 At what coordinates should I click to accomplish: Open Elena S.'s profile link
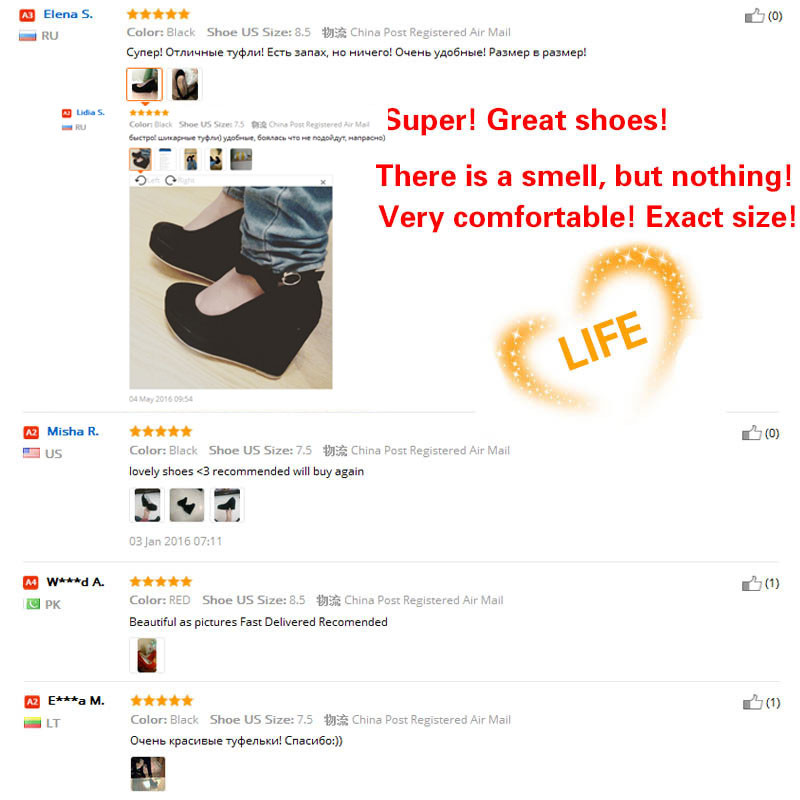click(x=68, y=14)
